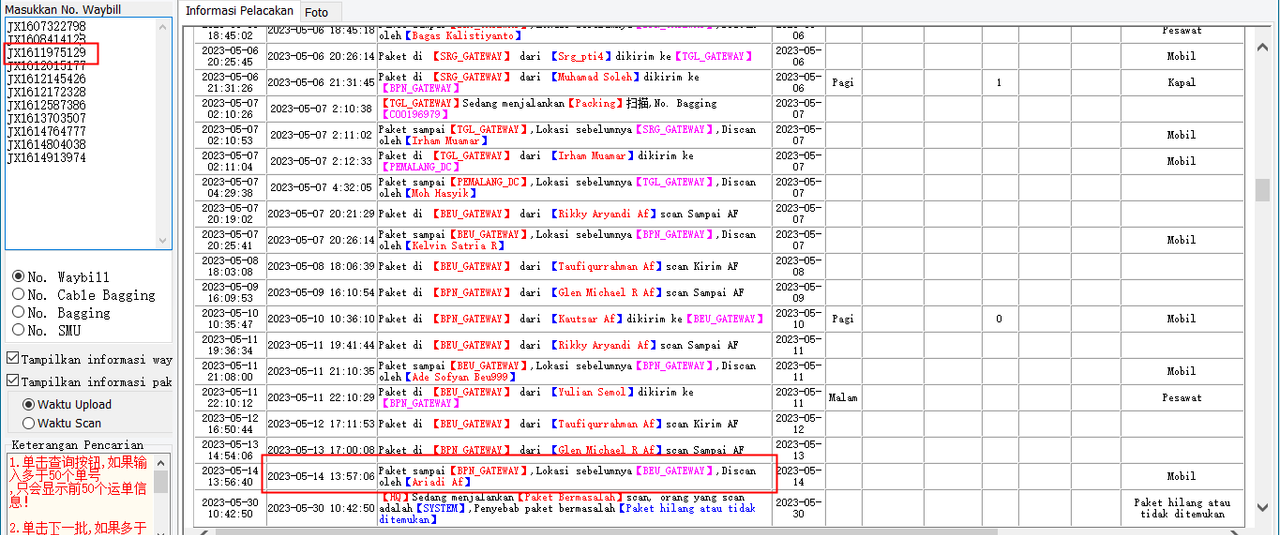
Task: Click upload time 2023-05-09 16:09:53 cell
Action: pyautogui.click(x=231, y=292)
